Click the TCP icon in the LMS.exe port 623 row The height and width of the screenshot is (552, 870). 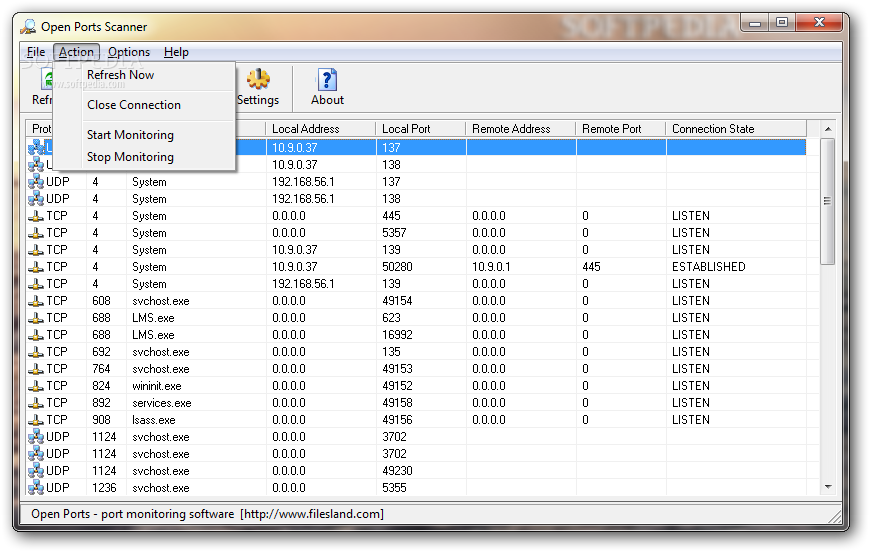coord(36,318)
